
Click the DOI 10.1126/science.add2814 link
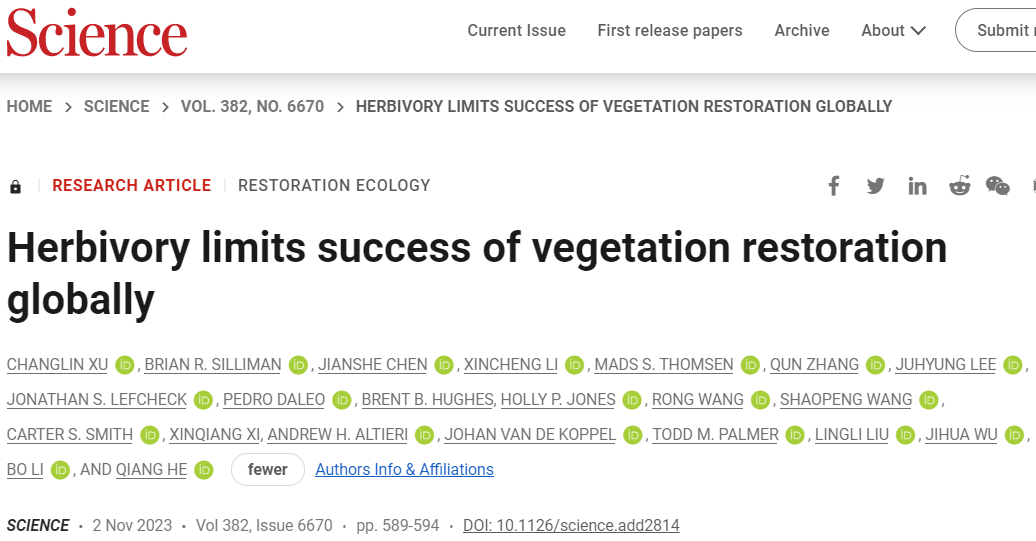572,525
